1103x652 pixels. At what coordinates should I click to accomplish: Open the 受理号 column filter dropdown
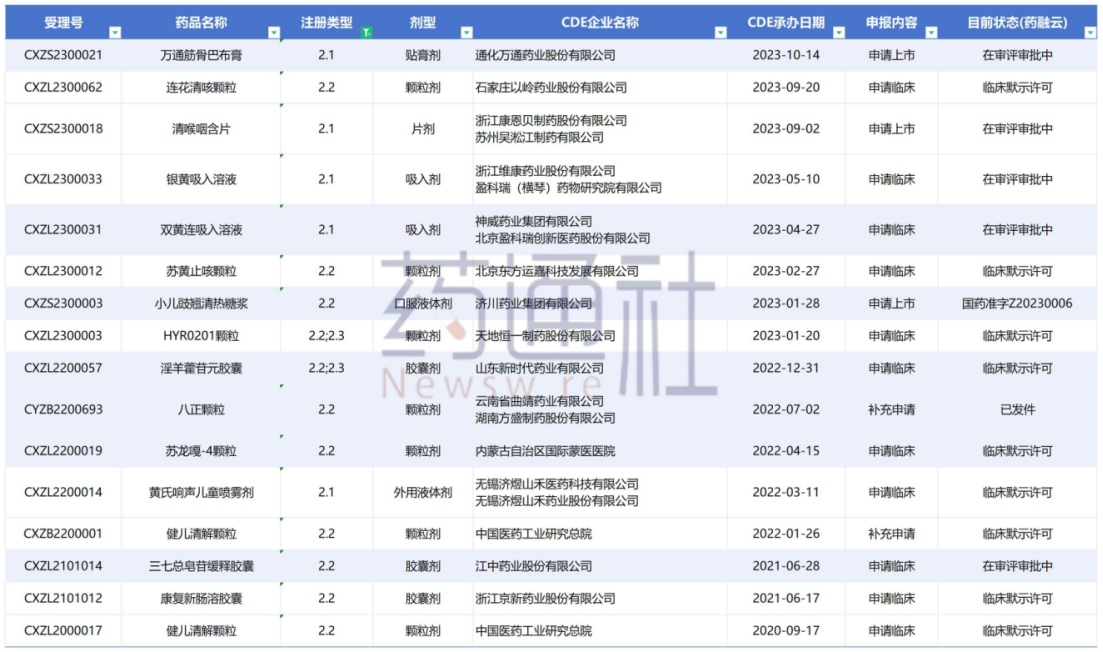coord(115,32)
